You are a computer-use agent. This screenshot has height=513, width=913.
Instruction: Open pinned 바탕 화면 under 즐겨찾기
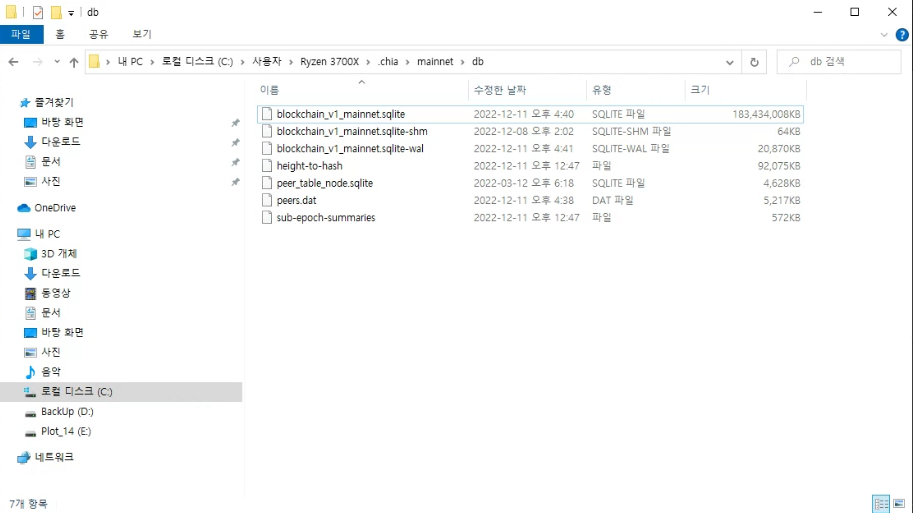[62, 122]
